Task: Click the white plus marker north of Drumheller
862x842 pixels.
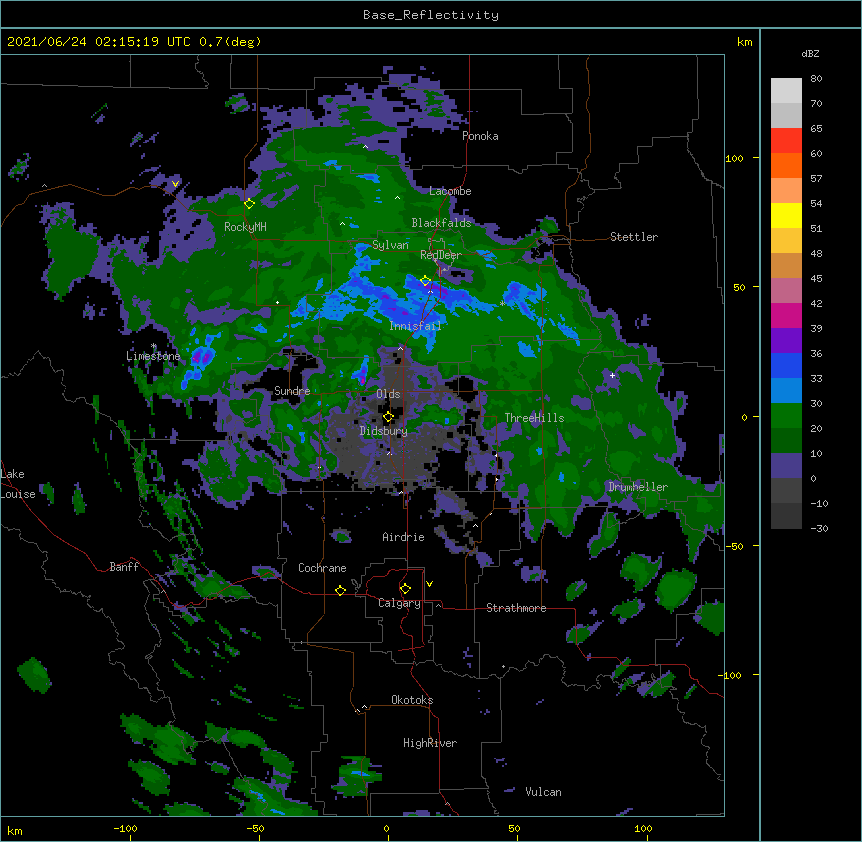Action: (612, 375)
